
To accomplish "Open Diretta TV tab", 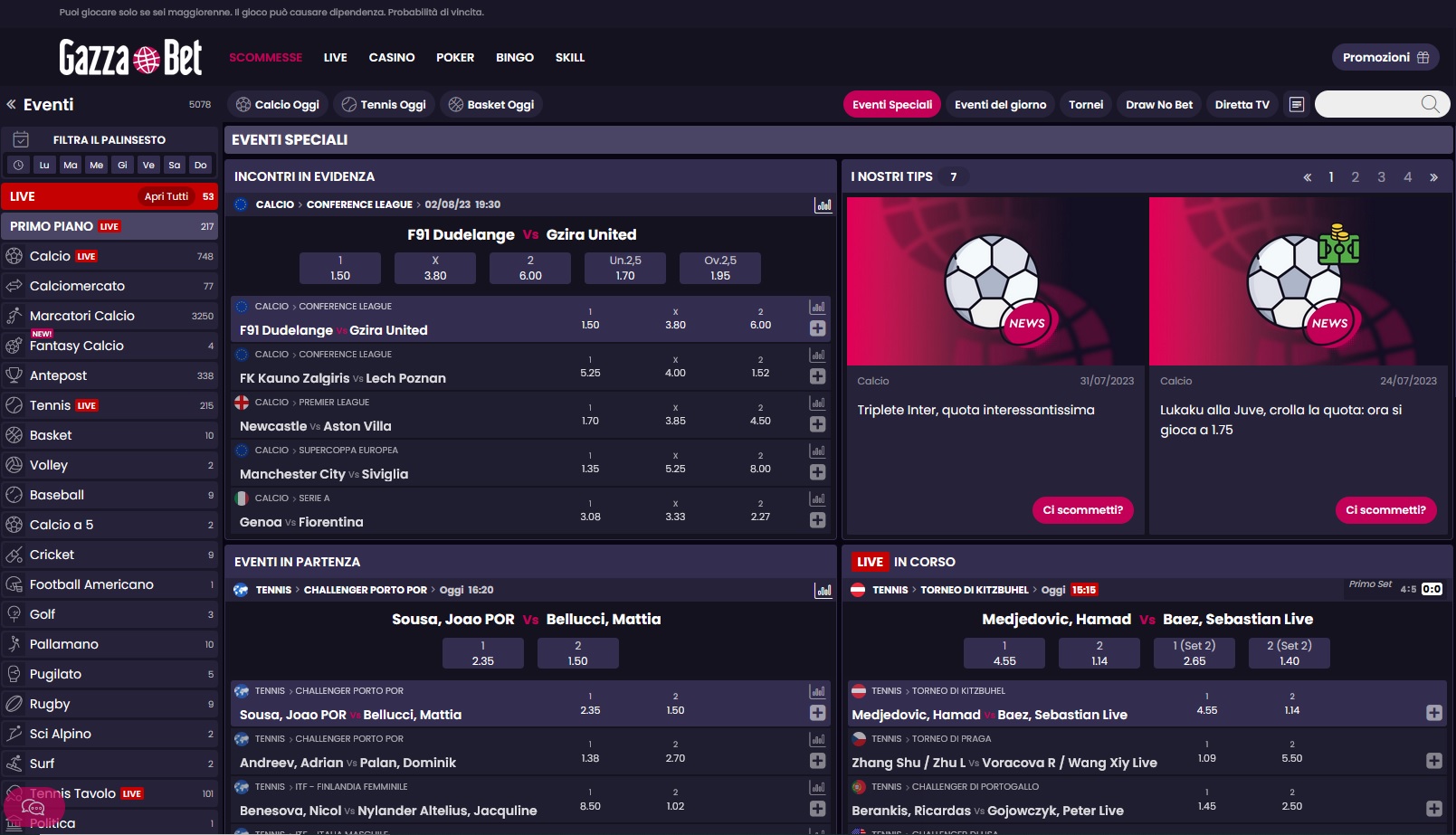I will click(x=1242, y=104).
